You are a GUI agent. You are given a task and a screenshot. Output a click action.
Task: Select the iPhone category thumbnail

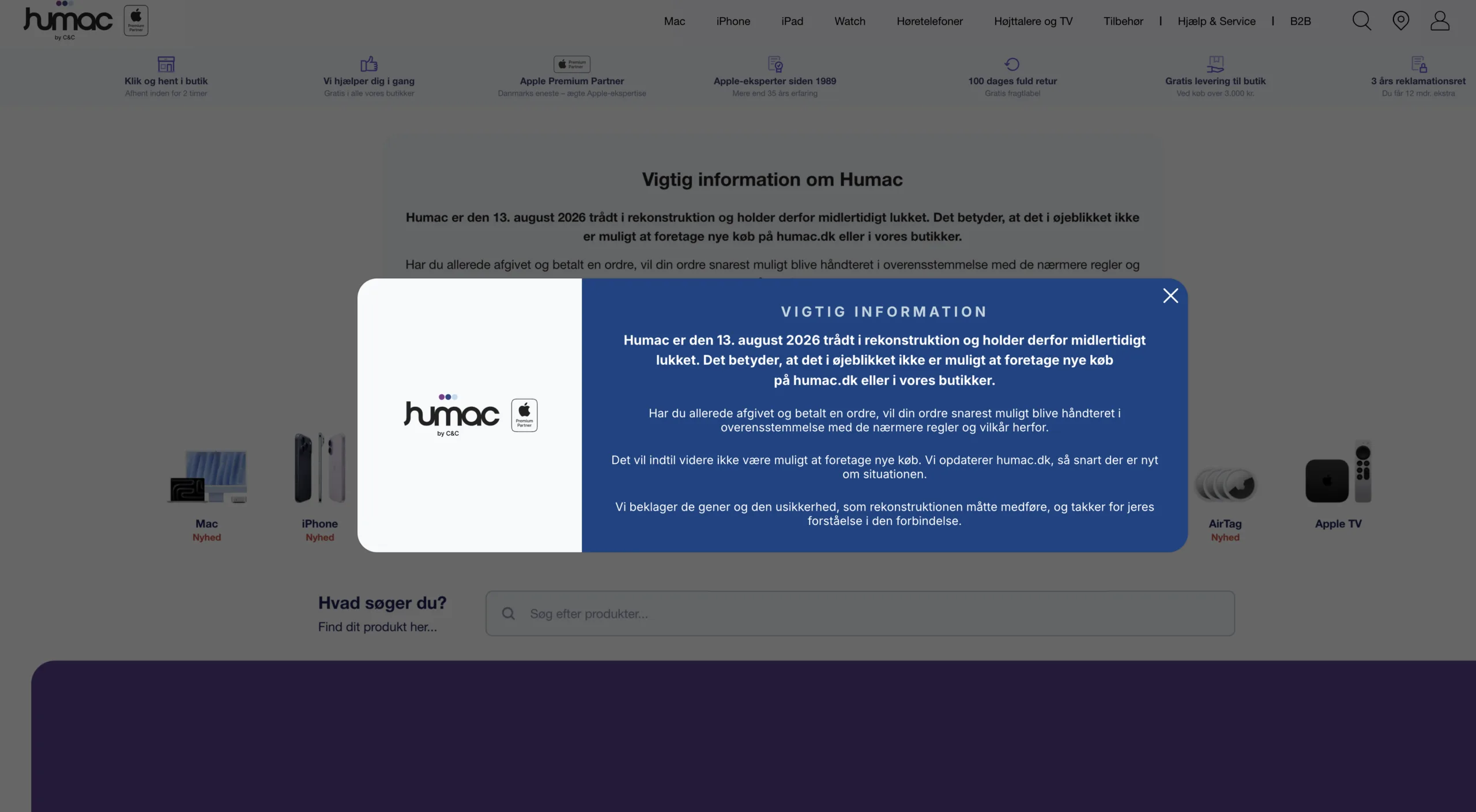pyautogui.click(x=320, y=468)
